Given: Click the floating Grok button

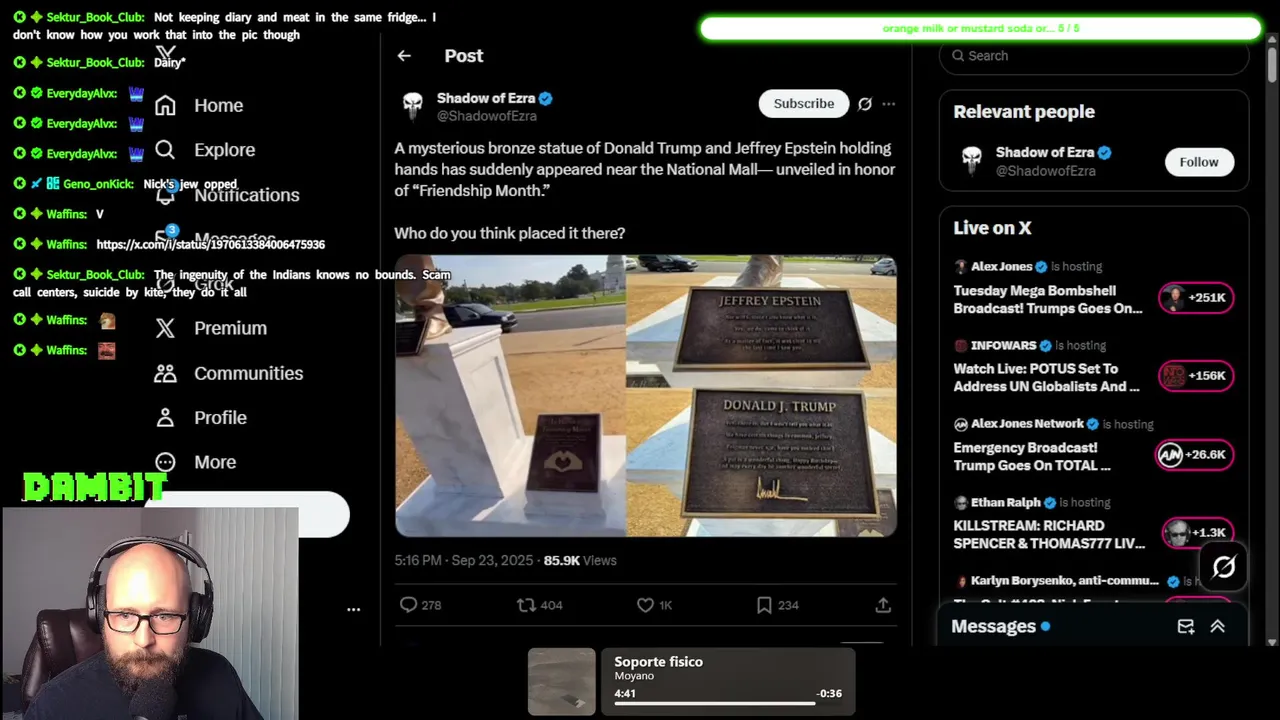Looking at the screenshot, I should [1224, 567].
